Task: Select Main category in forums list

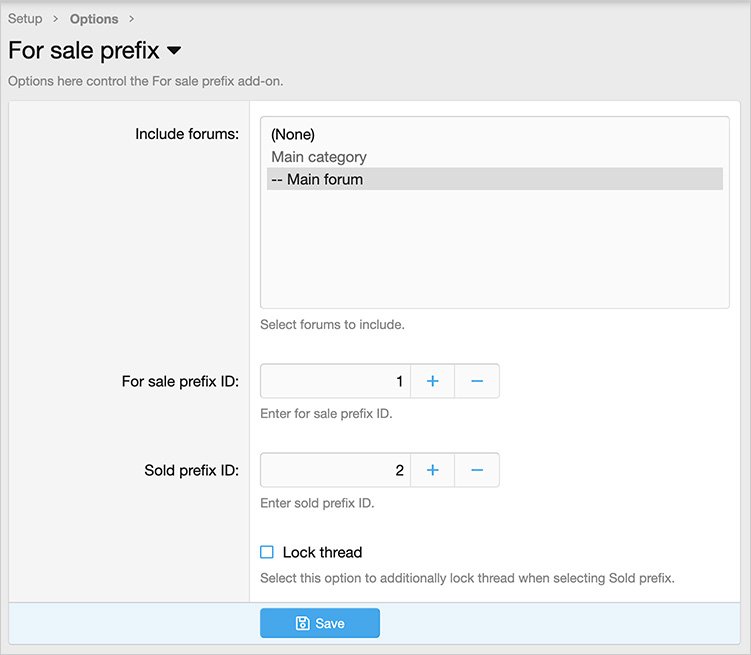Action: [319, 157]
